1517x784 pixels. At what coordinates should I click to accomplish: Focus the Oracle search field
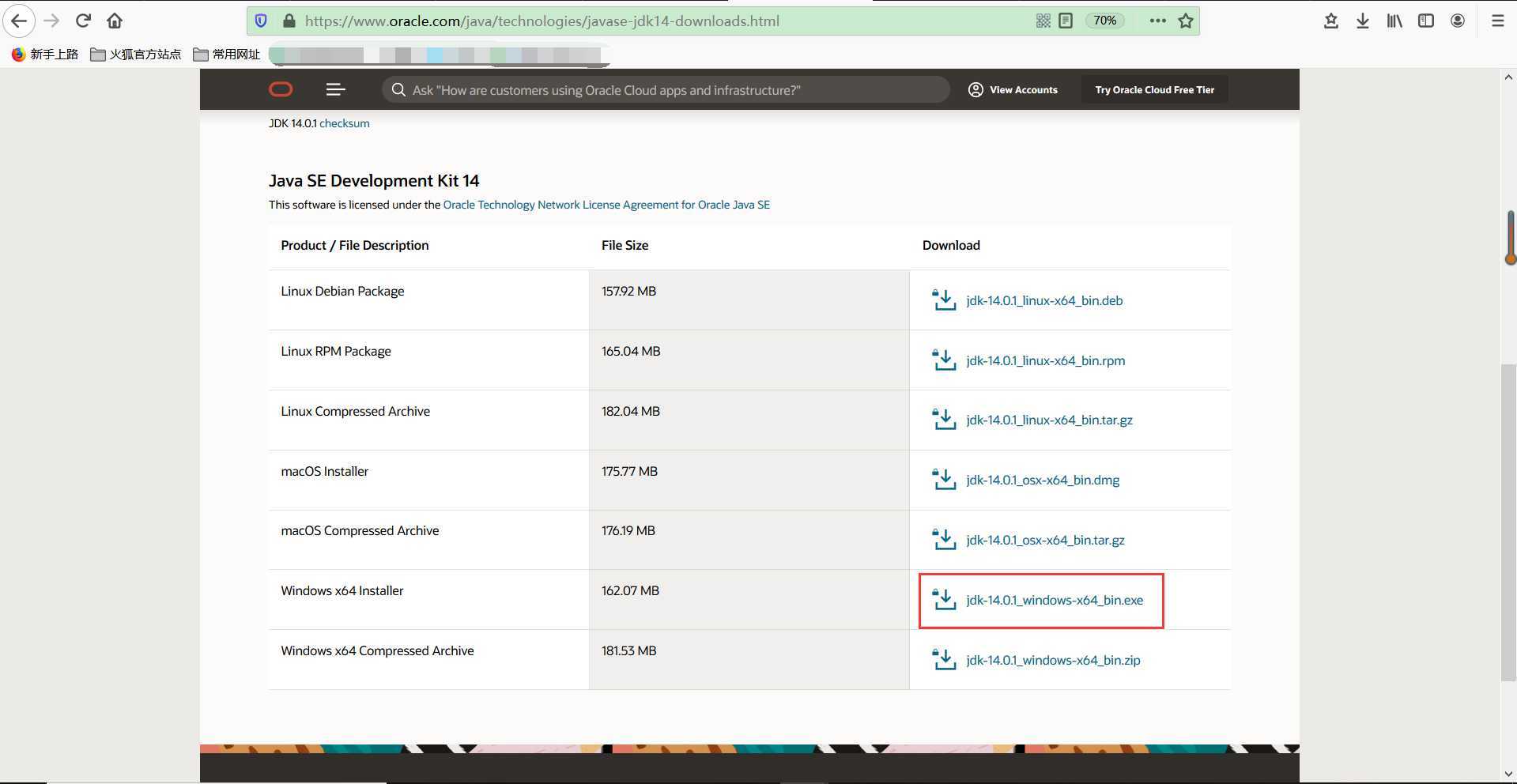coord(666,89)
